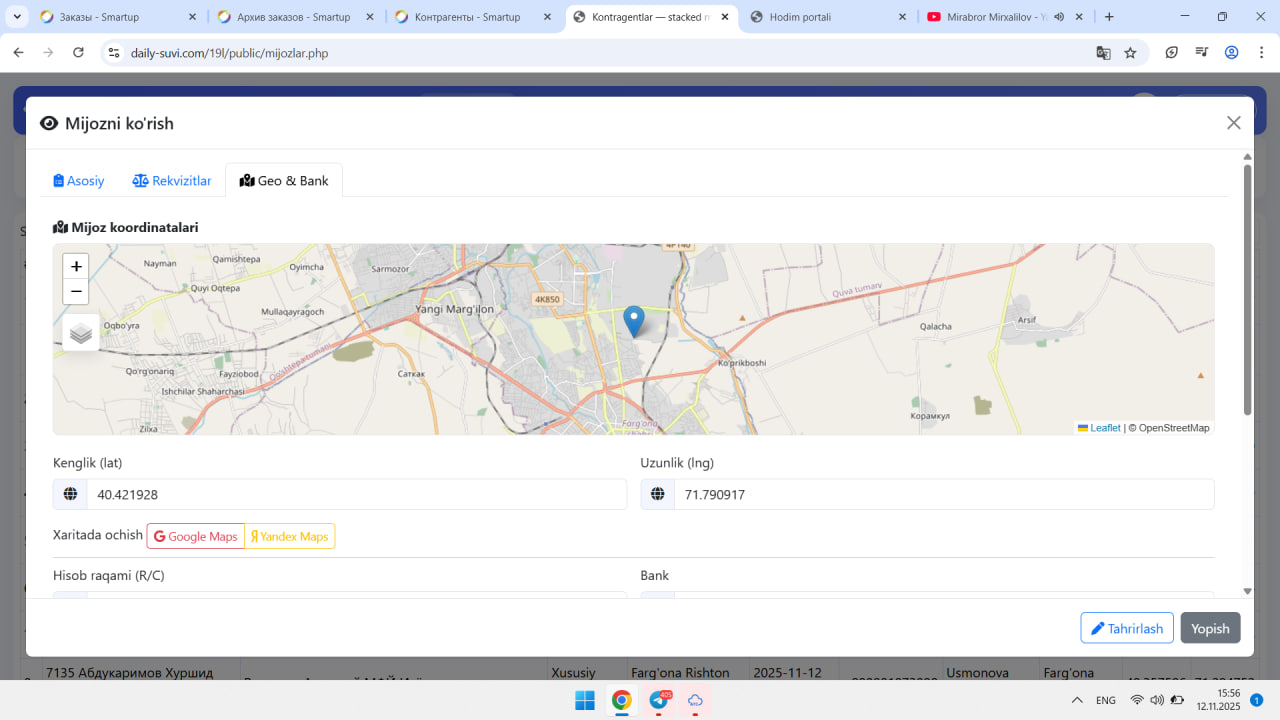Click the blue location marker on map
This screenshot has width=1280, height=720.
(x=633, y=320)
